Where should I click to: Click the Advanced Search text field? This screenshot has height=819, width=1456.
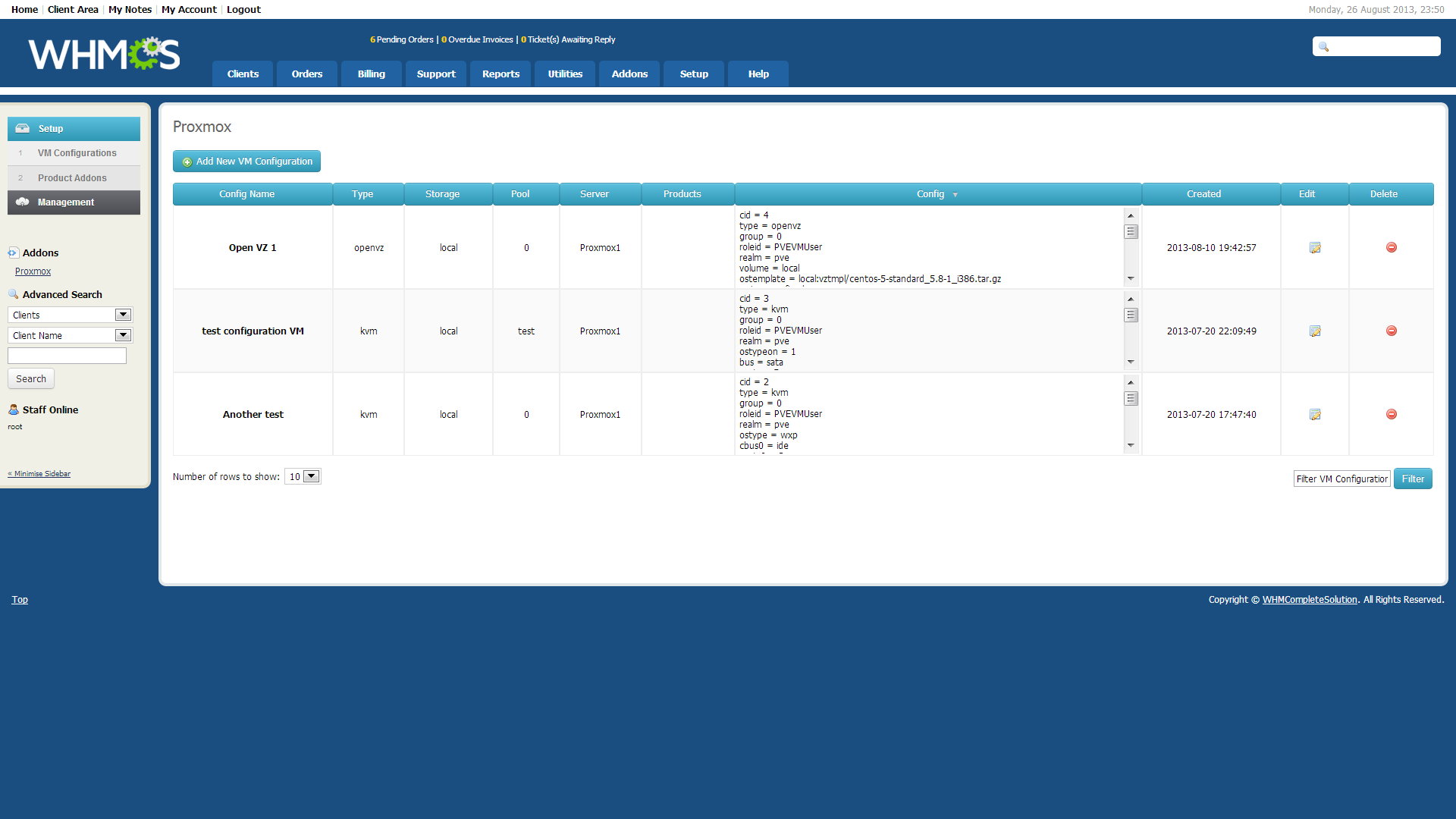(67, 356)
